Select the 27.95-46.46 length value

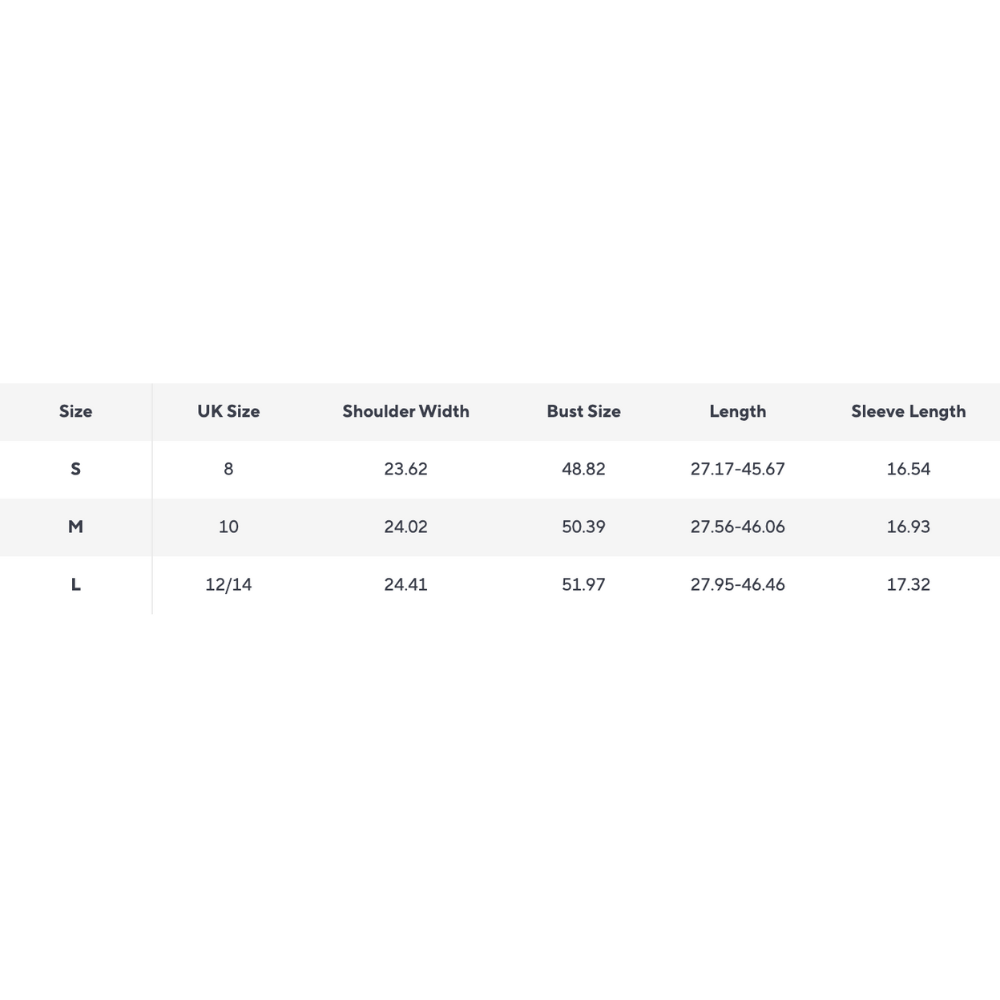point(737,585)
